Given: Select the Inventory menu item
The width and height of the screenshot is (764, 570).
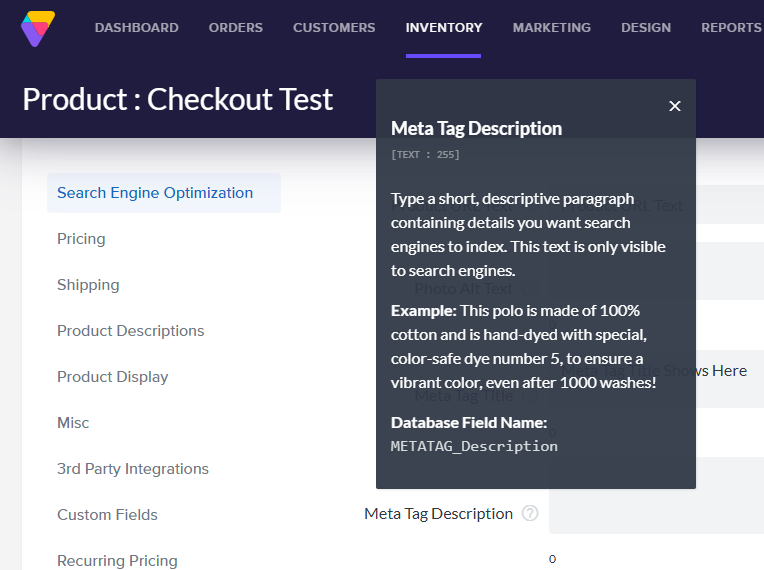Looking at the screenshot, I should coord(444,28).
